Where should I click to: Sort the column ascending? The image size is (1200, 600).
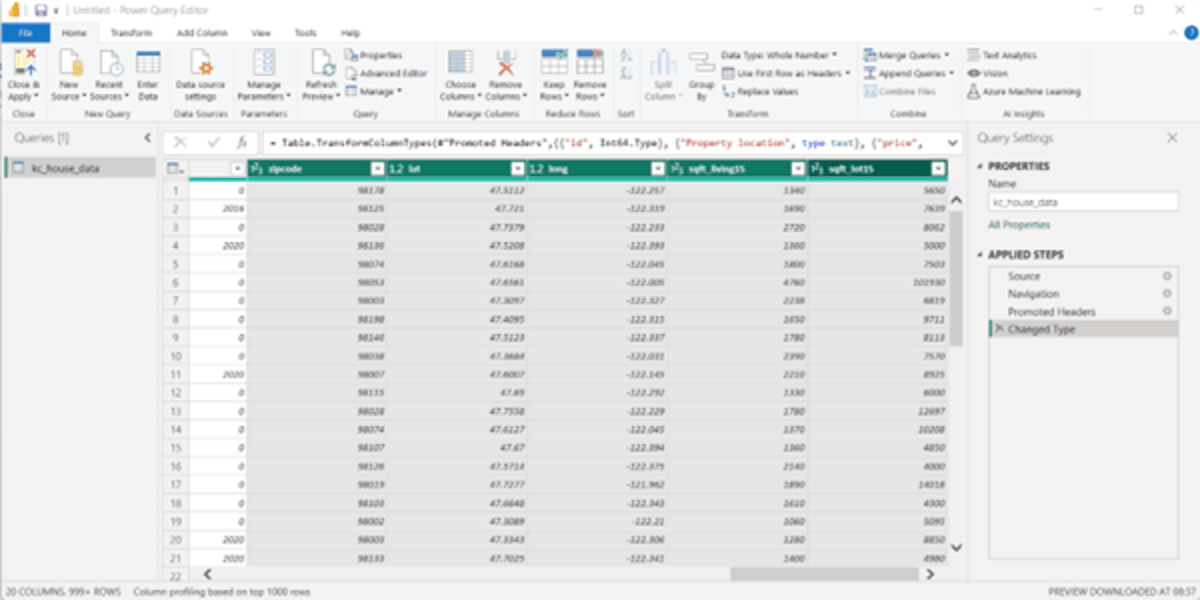(x=627, y=56)
